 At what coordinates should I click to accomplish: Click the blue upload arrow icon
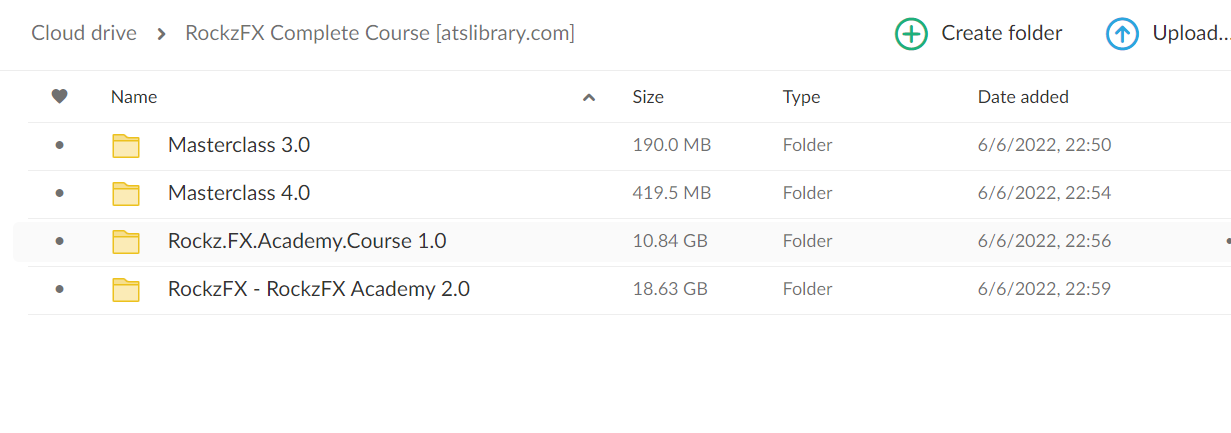point(1122,34)
